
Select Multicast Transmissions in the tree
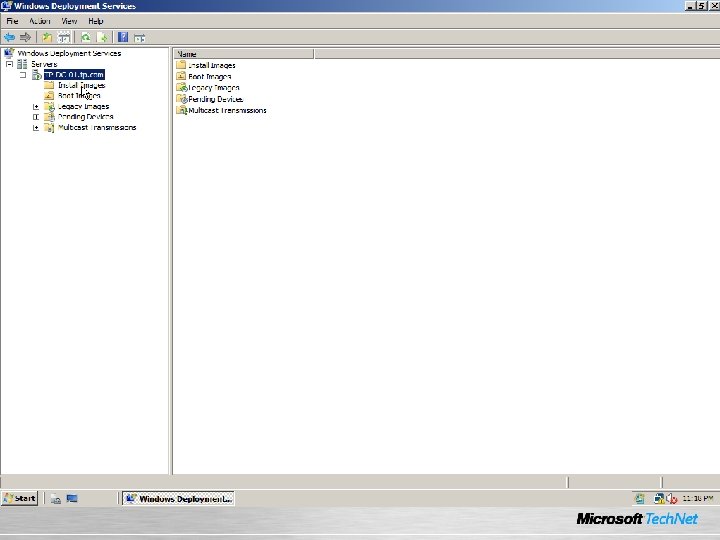click(97, 128)
